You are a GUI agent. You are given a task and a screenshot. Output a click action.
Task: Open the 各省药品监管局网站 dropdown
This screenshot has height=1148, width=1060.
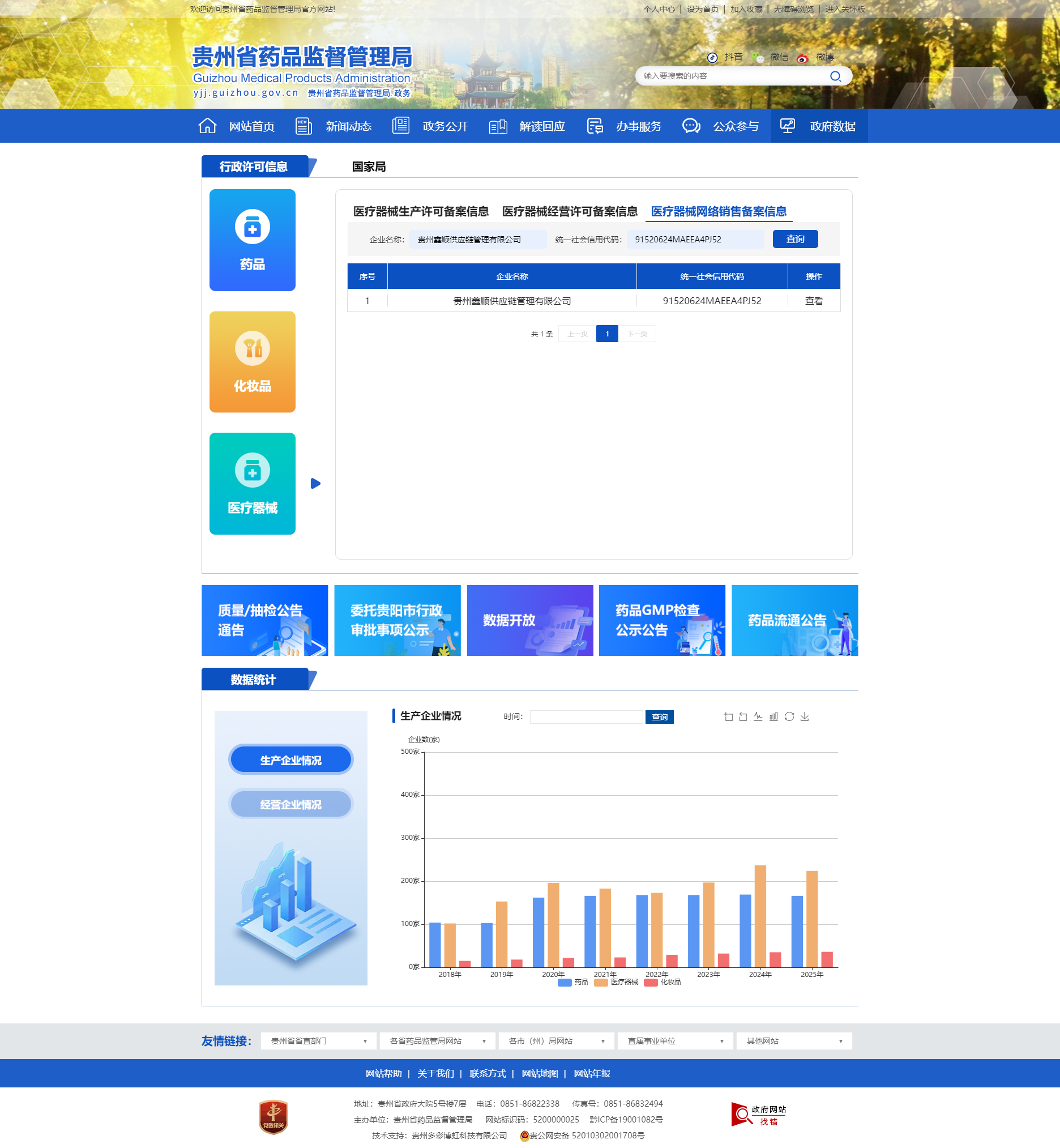(x=437, y=1041)
